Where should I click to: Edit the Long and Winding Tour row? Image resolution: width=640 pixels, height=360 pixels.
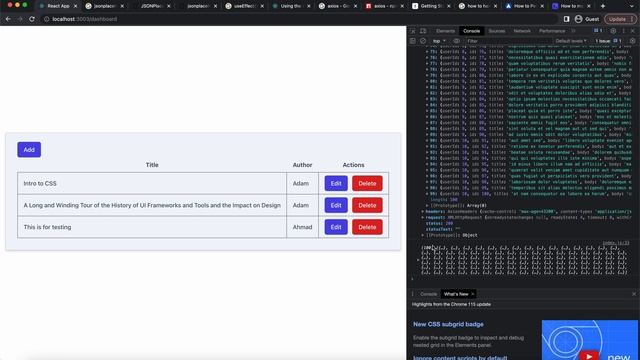coord(336,205)
